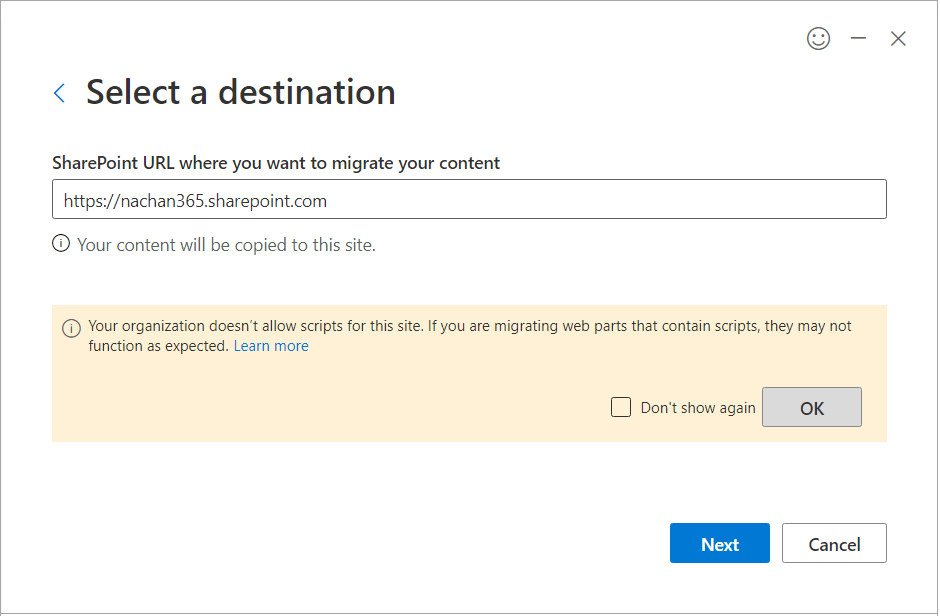Screen dimensions: 940x616
Task: Open feedback with the smiley face icon
Action: pos(818,39)
